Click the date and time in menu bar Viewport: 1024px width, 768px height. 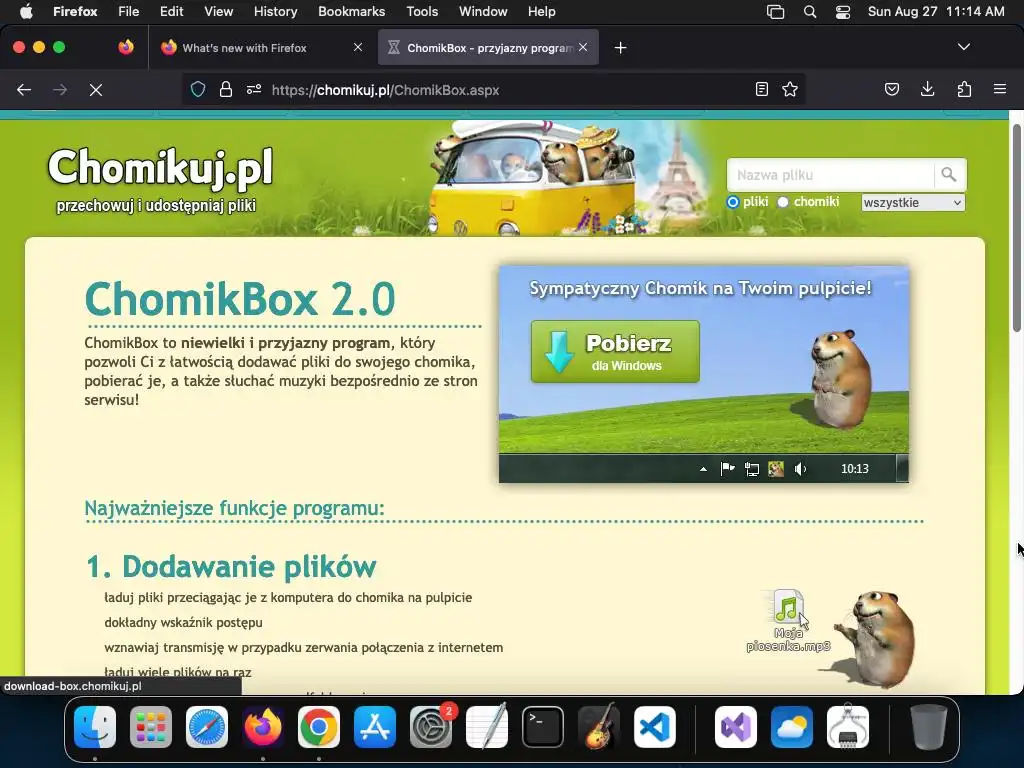[x=936, y=12]
